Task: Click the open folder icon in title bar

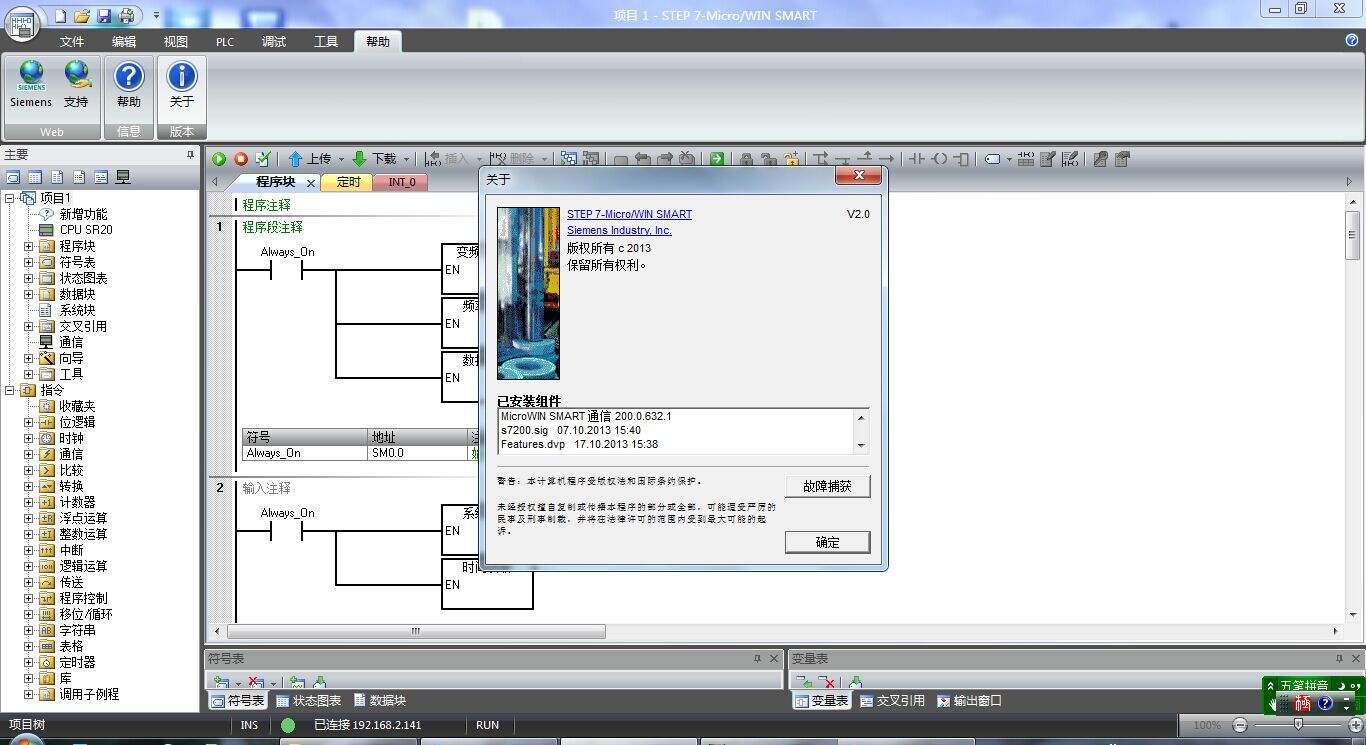Action: 82,16
